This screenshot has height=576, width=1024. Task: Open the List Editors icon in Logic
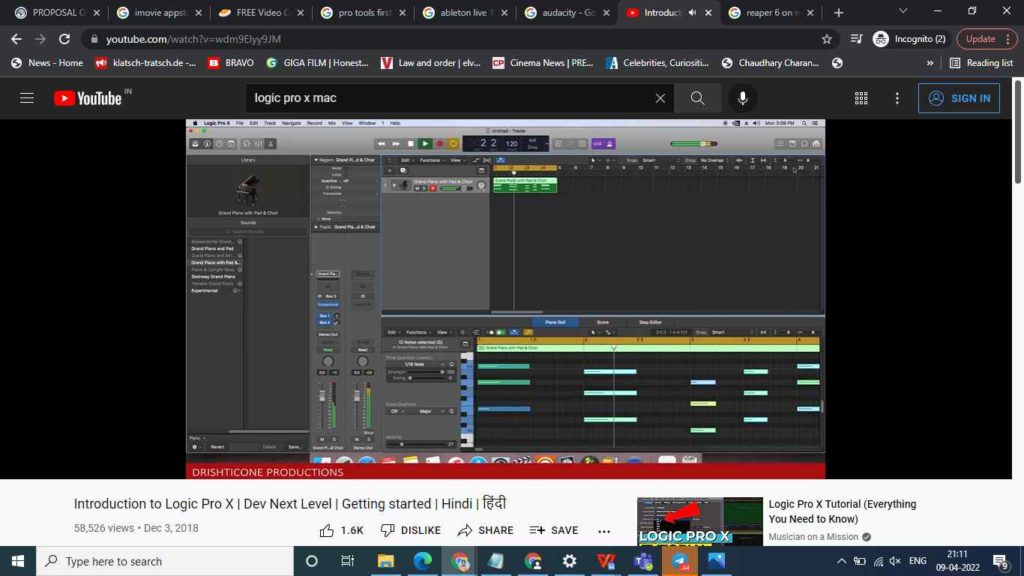point(780,144)
